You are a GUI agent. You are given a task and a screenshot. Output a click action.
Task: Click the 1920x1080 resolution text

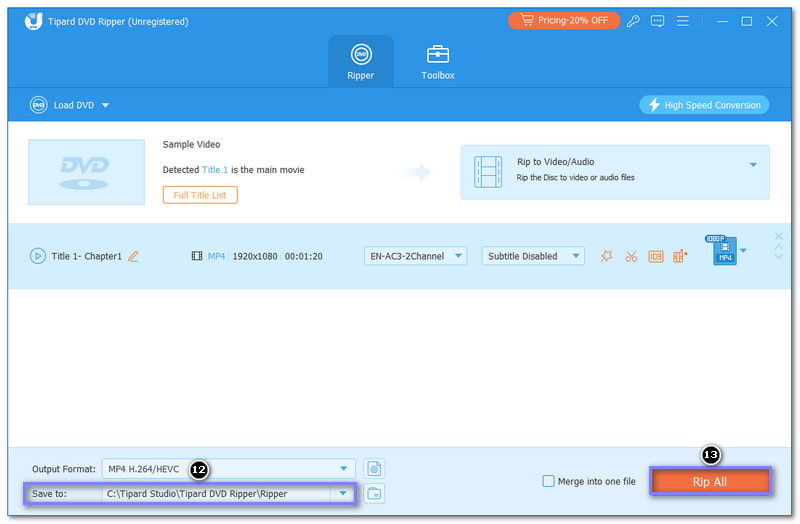point(255,256)
